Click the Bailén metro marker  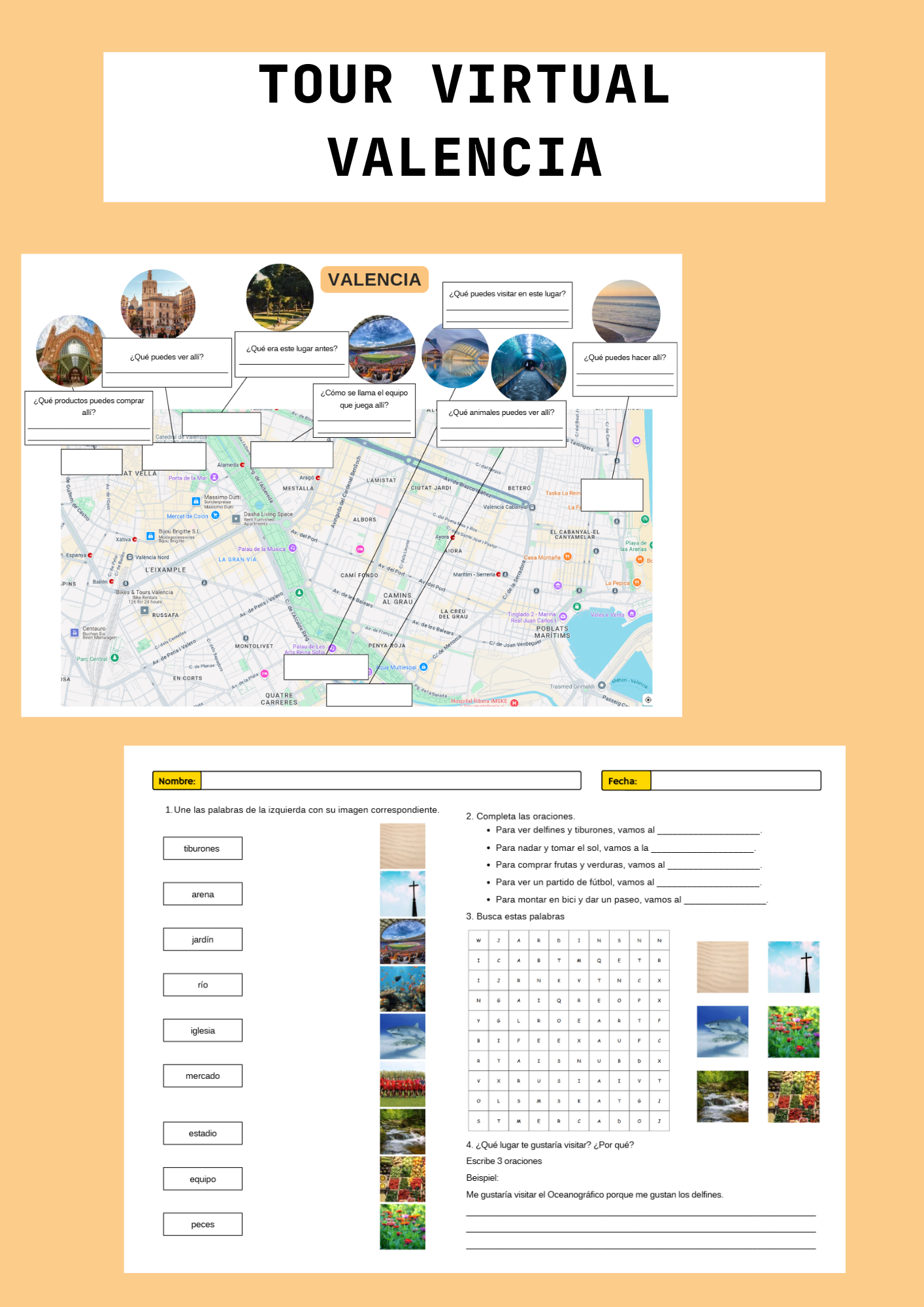[x=112, y=582]
